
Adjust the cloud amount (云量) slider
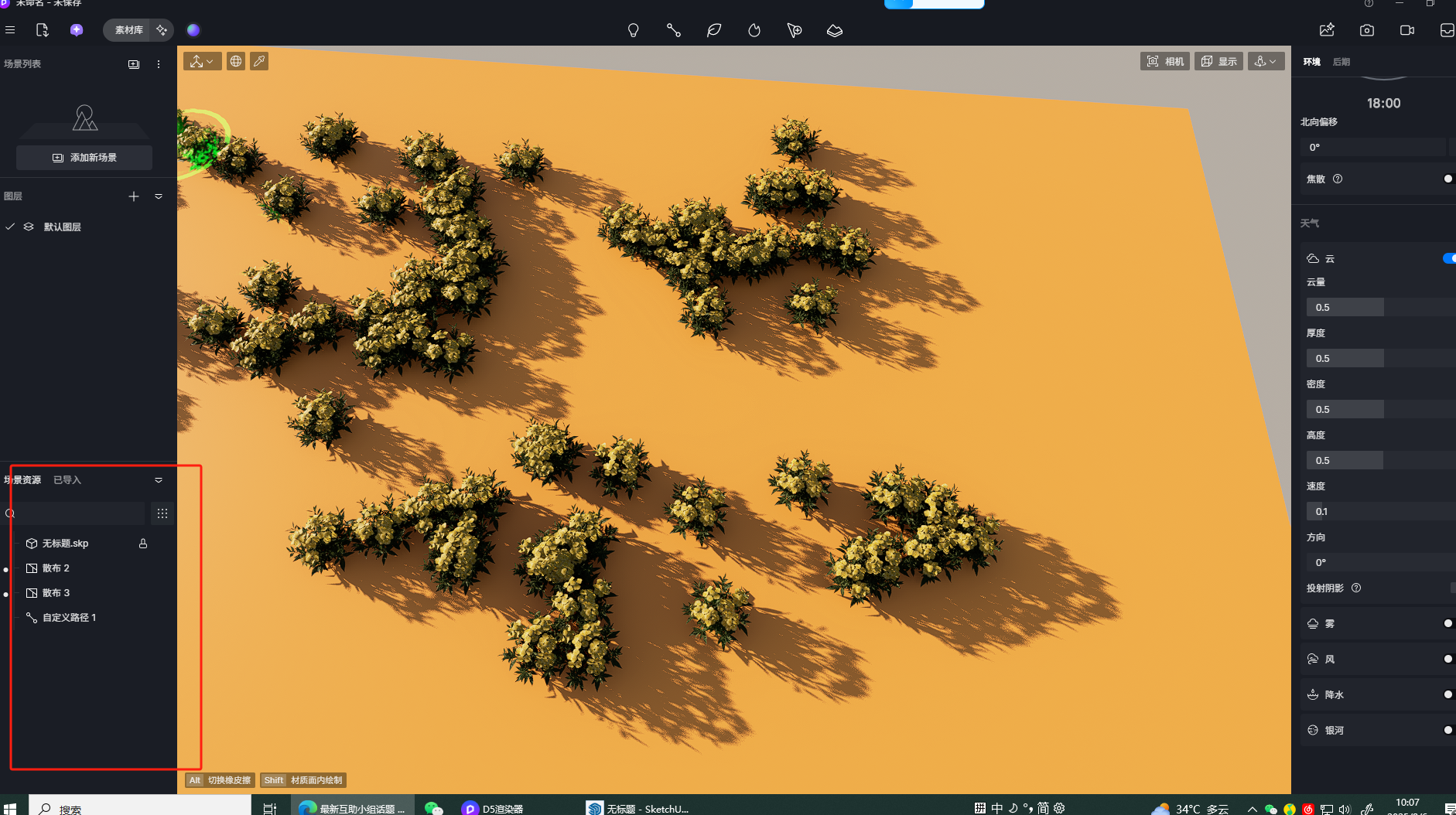(x=1377, y=307)
